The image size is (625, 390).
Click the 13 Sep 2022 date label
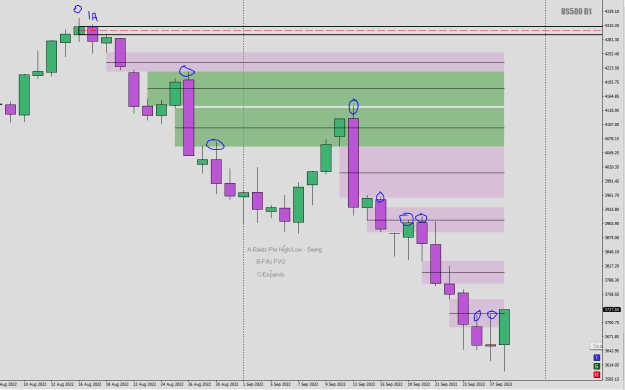pos(364,384)
